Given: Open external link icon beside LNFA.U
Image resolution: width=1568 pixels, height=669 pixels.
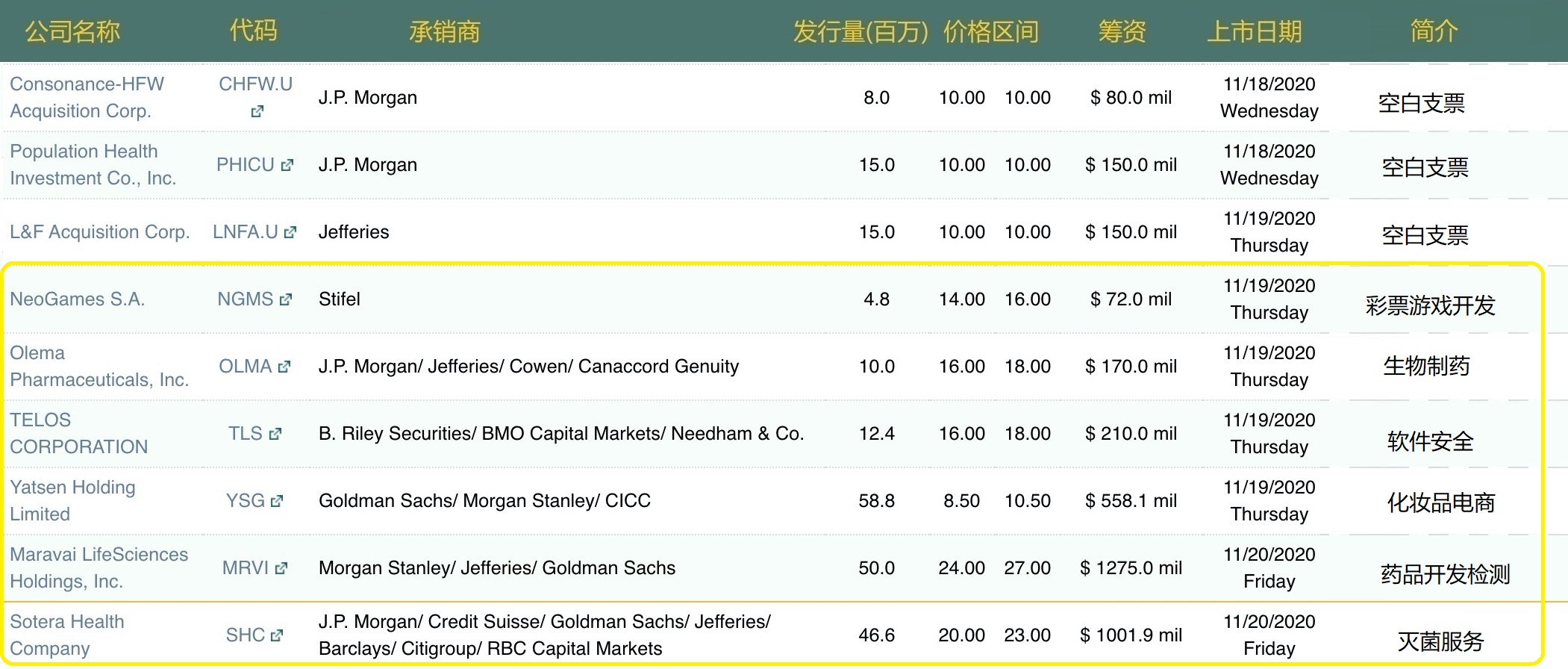Looking at the screenshot, I should coord(290,232).
